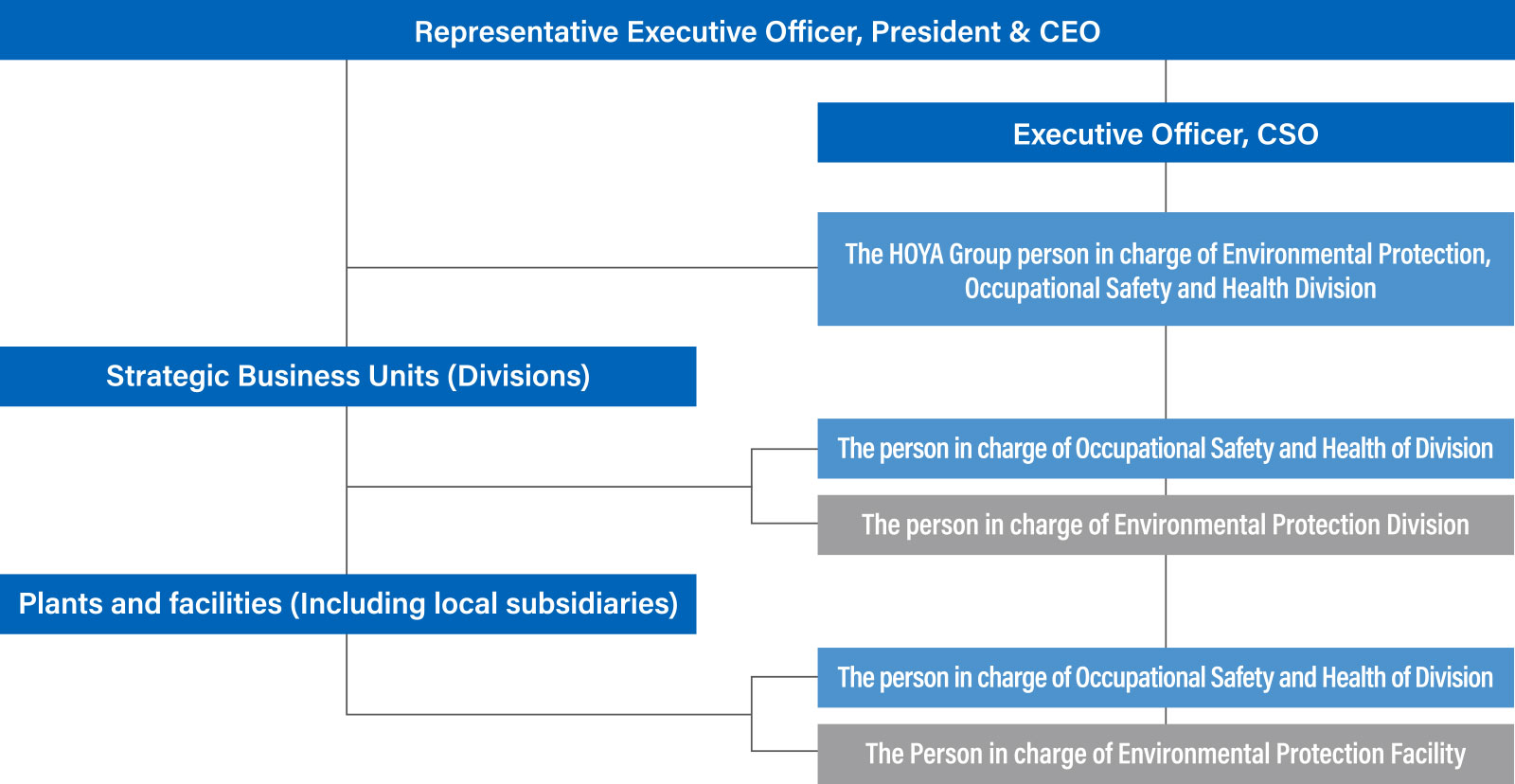Click the HOYA Group person in charge box
The image size is (1515, 784).
tap(1166, 269)
